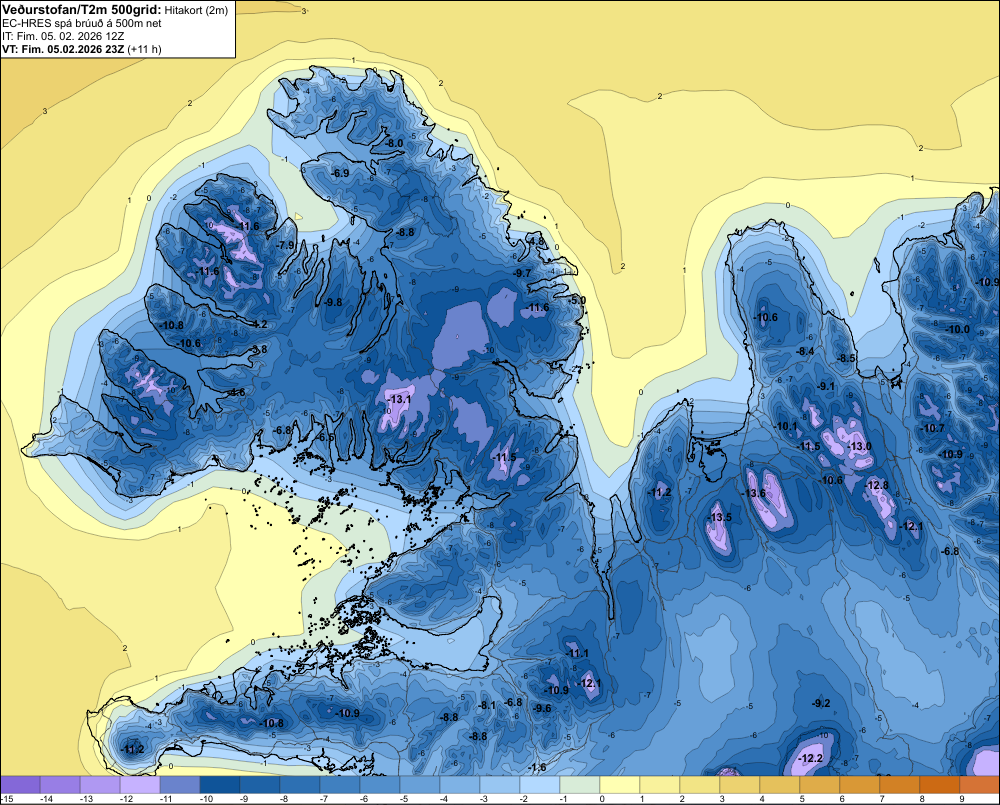Click the -9.1 temperature label

[826, 387]
